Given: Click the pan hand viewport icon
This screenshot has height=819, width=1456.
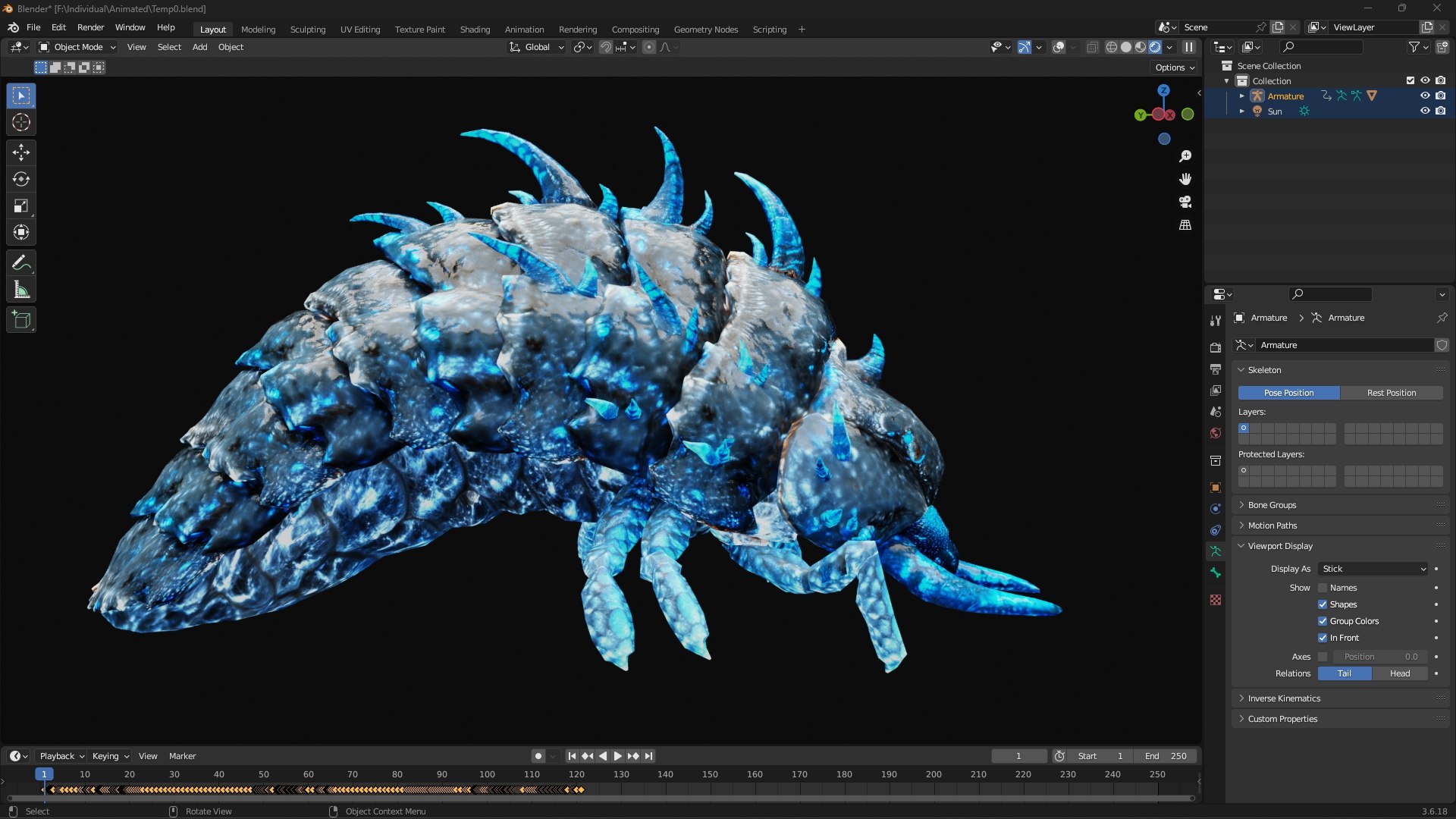Looking at the screenshot, I should tap(1185, 179).
